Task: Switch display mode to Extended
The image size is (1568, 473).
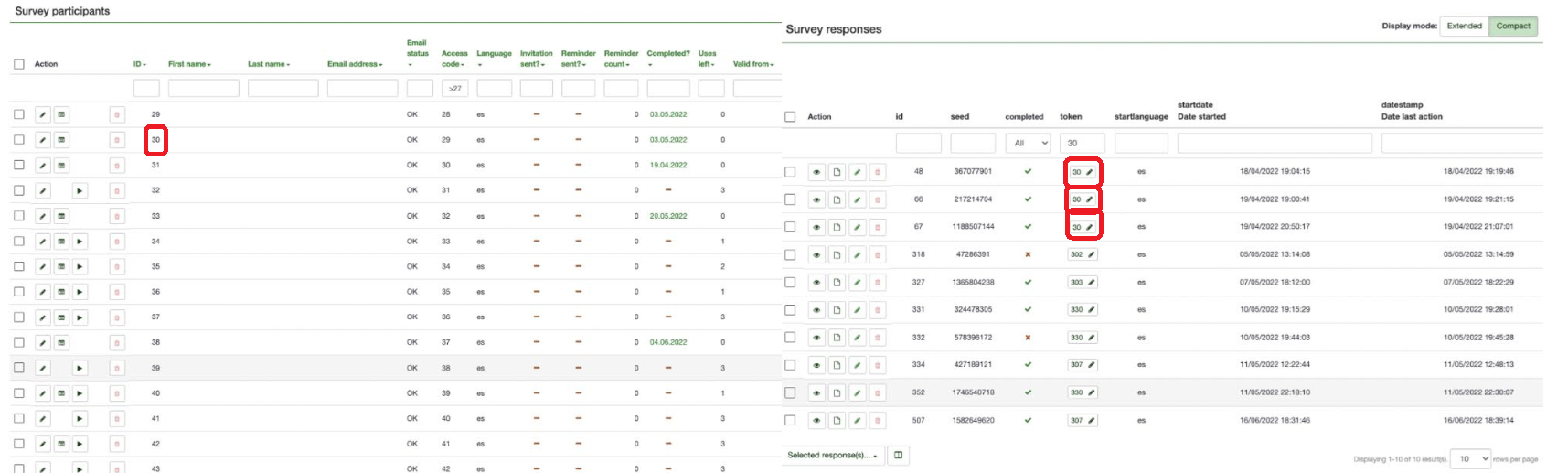Action: coord(1464,26)
